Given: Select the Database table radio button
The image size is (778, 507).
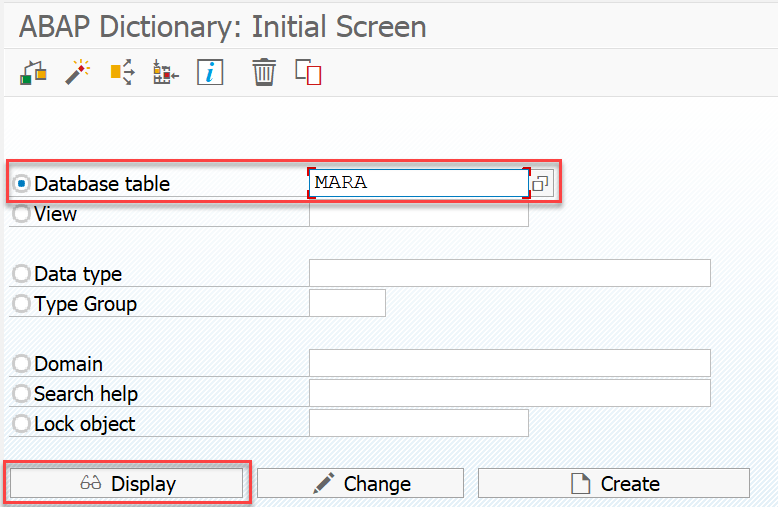Looking at the screenshot, I should (22, 184).
